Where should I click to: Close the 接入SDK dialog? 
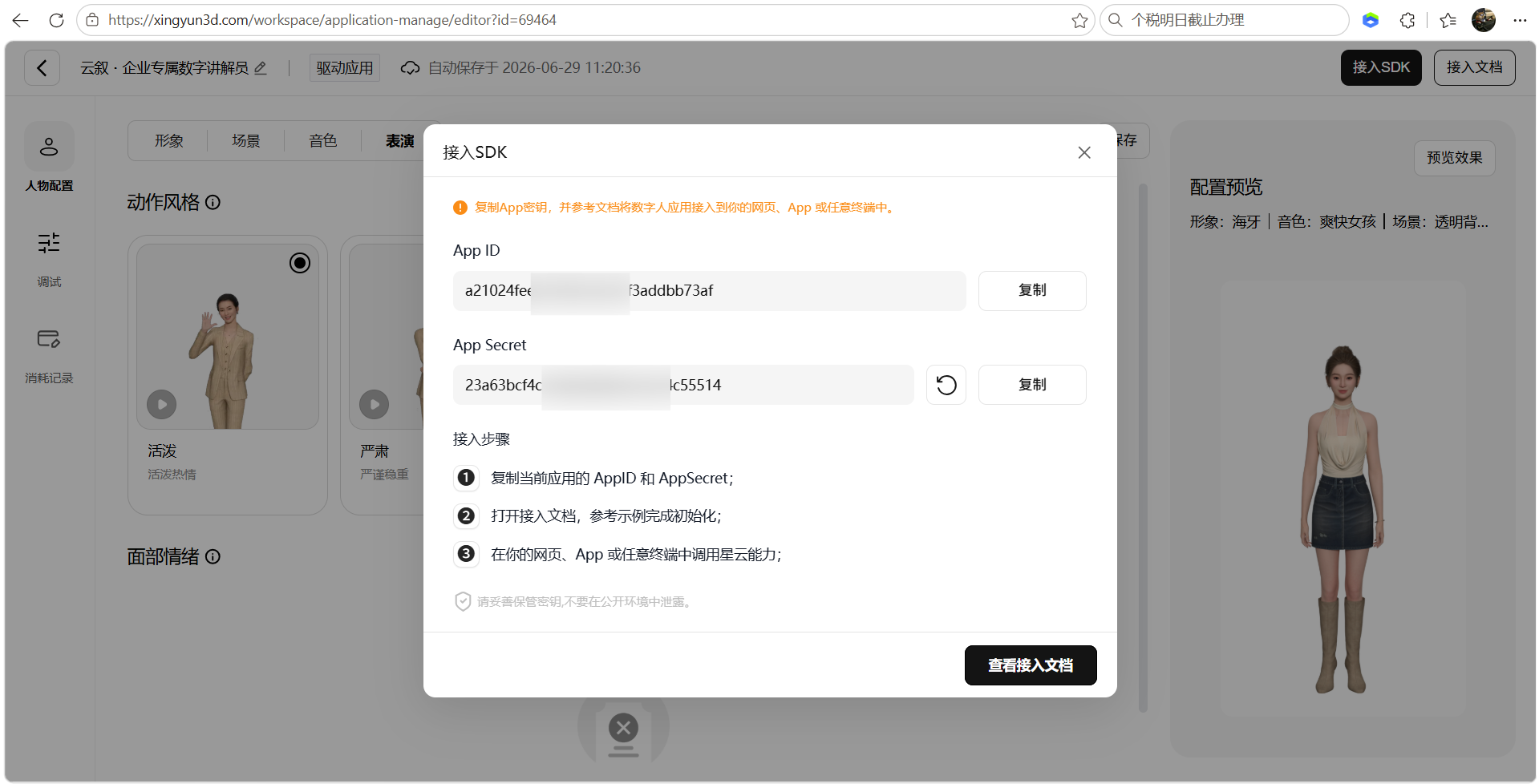pos(1084,152)
